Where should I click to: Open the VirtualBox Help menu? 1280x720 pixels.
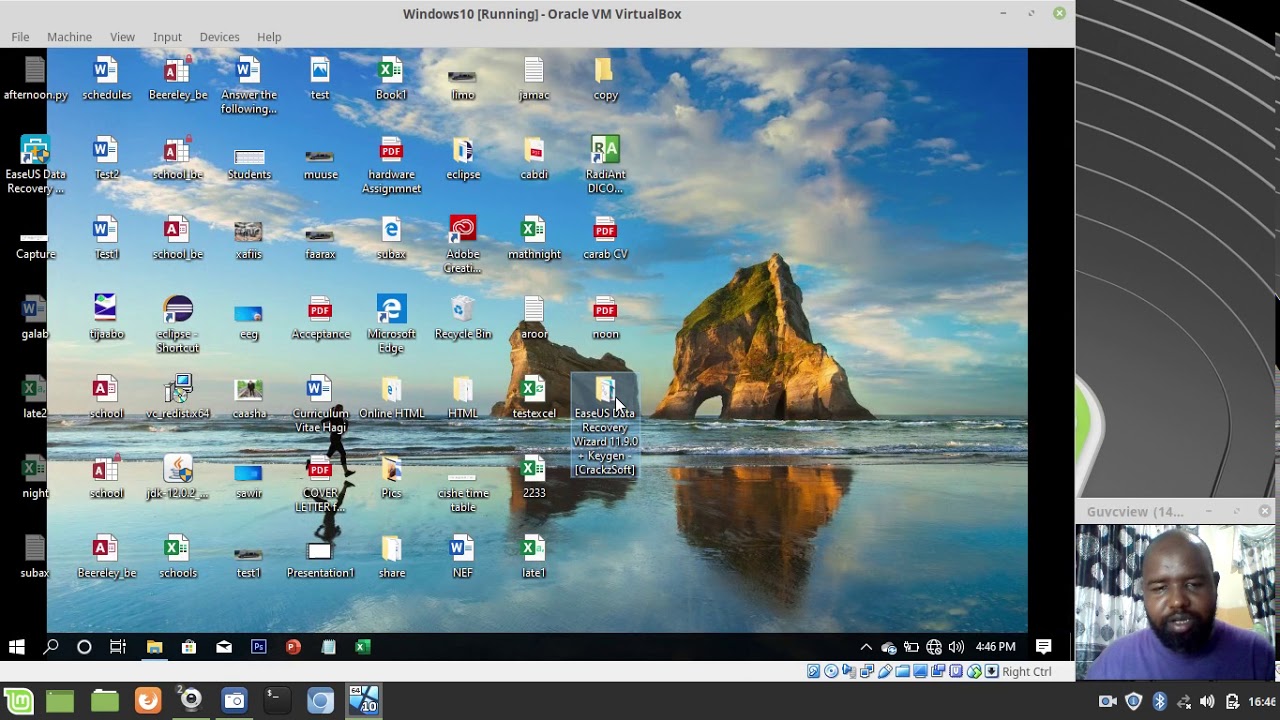[x=269, y=37]
